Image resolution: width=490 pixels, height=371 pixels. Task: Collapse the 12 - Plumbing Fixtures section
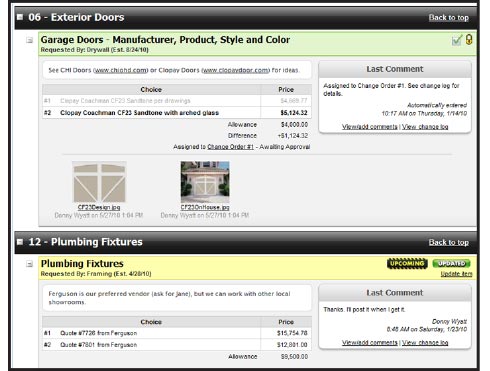coord(20,241)
